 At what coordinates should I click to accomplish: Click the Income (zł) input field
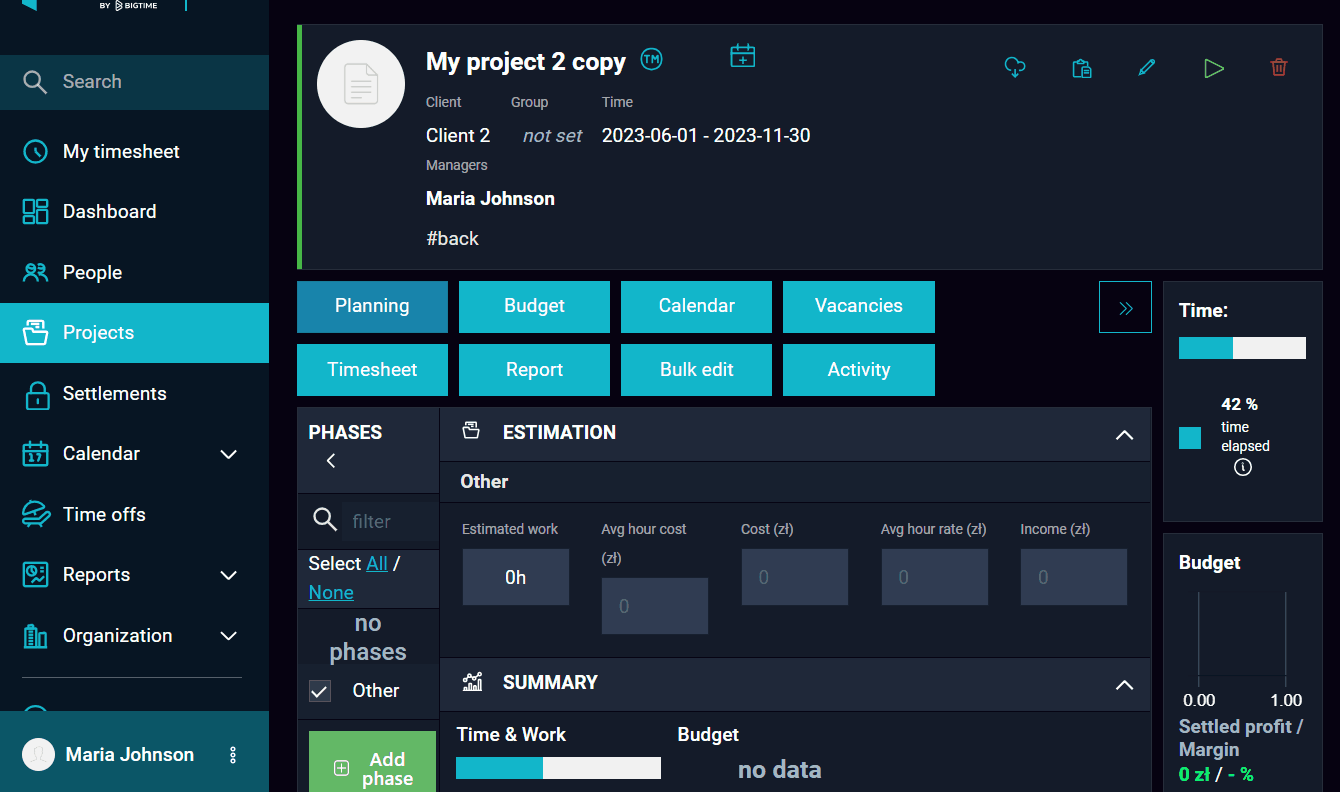pos(1074,577)
